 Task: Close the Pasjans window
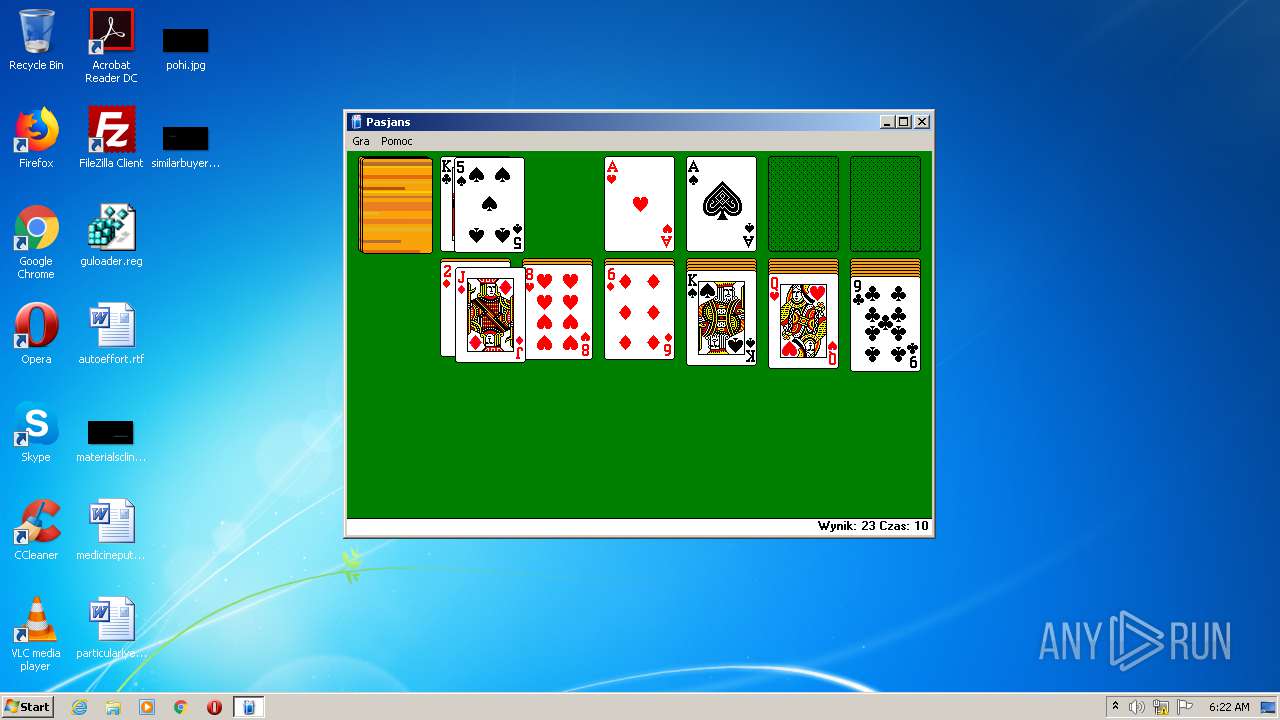pyautogui.click(x=922, y=122)
